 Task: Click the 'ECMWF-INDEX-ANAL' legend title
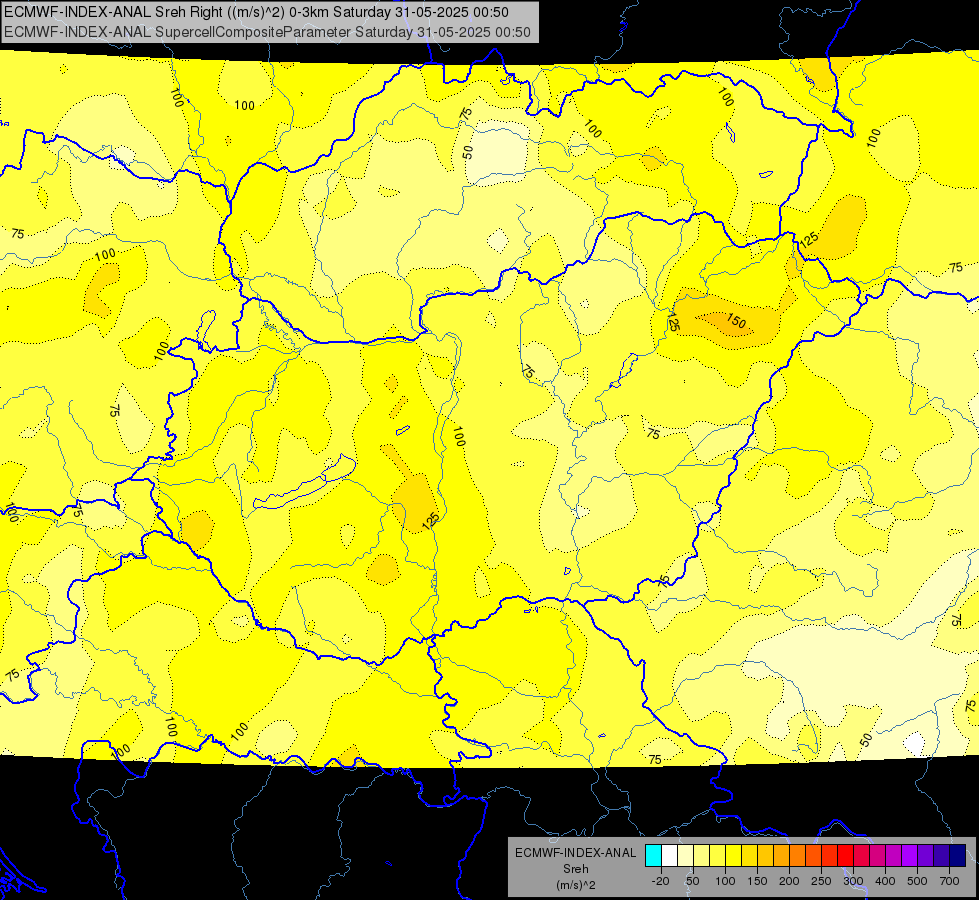[576, 853]
